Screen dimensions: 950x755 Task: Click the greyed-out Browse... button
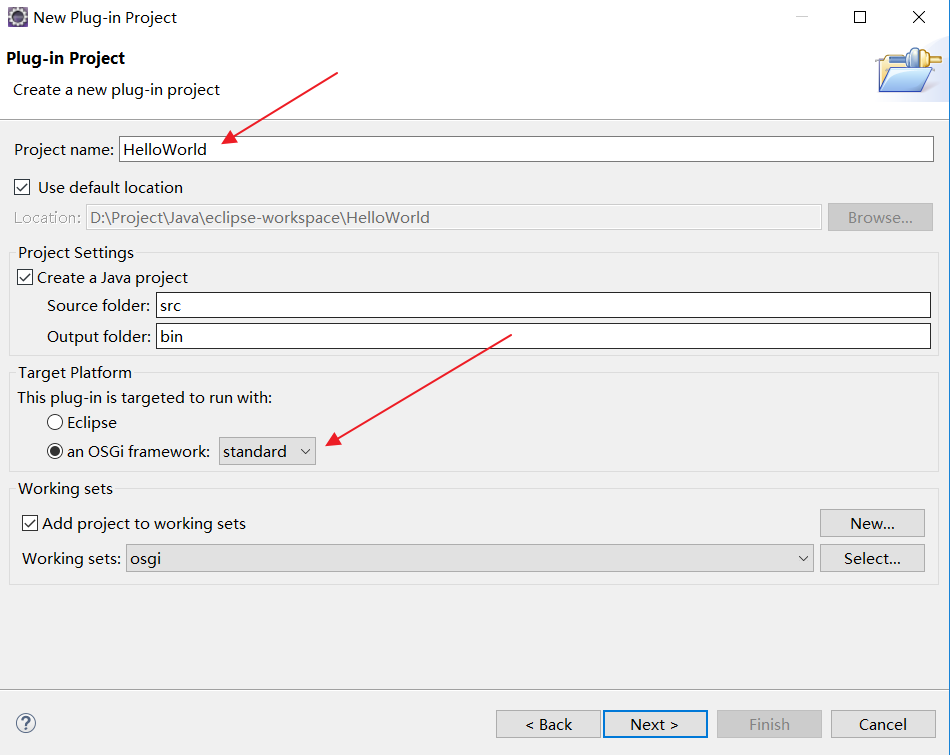point(880,218)
